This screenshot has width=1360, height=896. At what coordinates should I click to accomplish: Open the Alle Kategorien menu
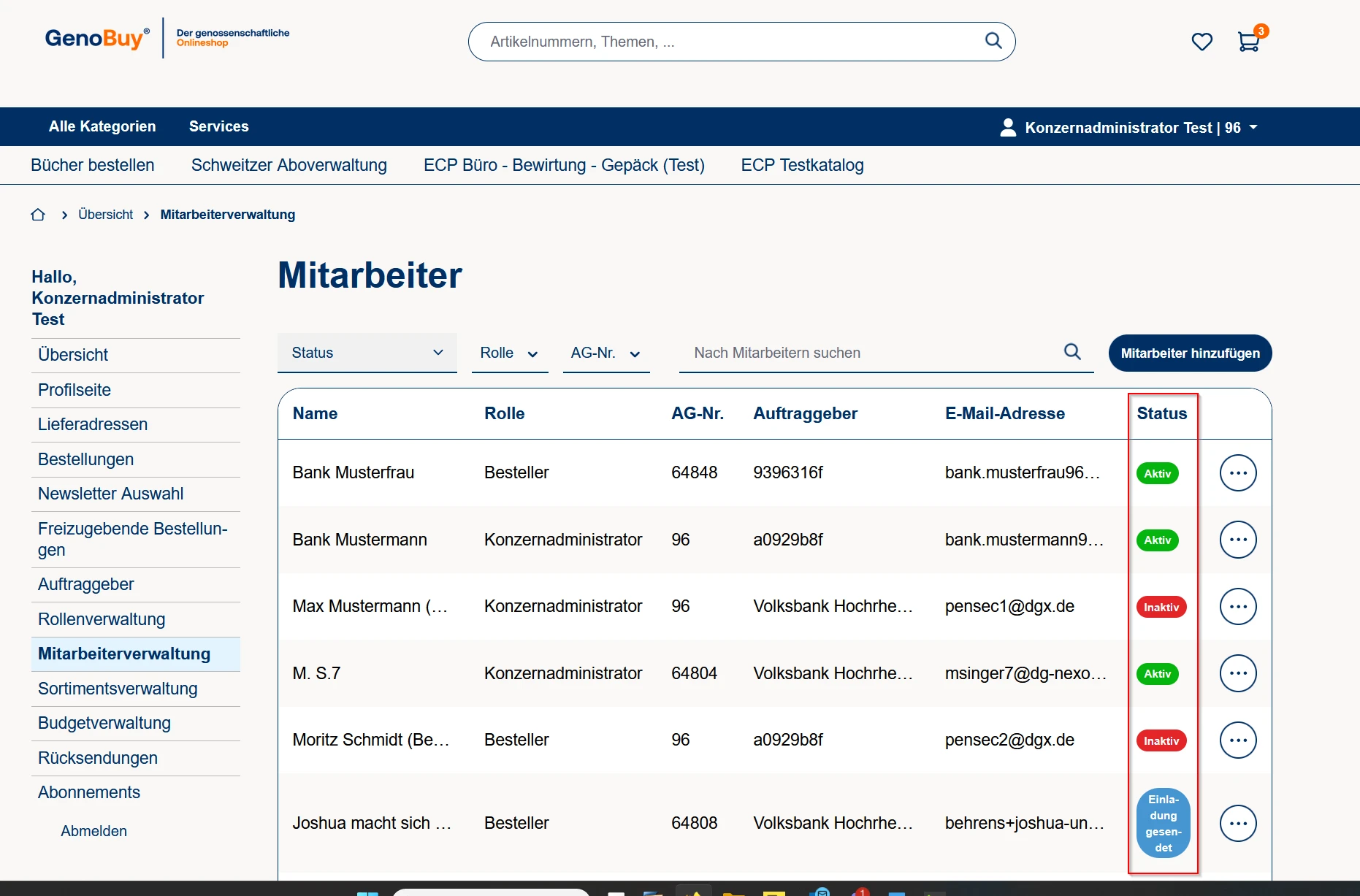pos(102,126)
